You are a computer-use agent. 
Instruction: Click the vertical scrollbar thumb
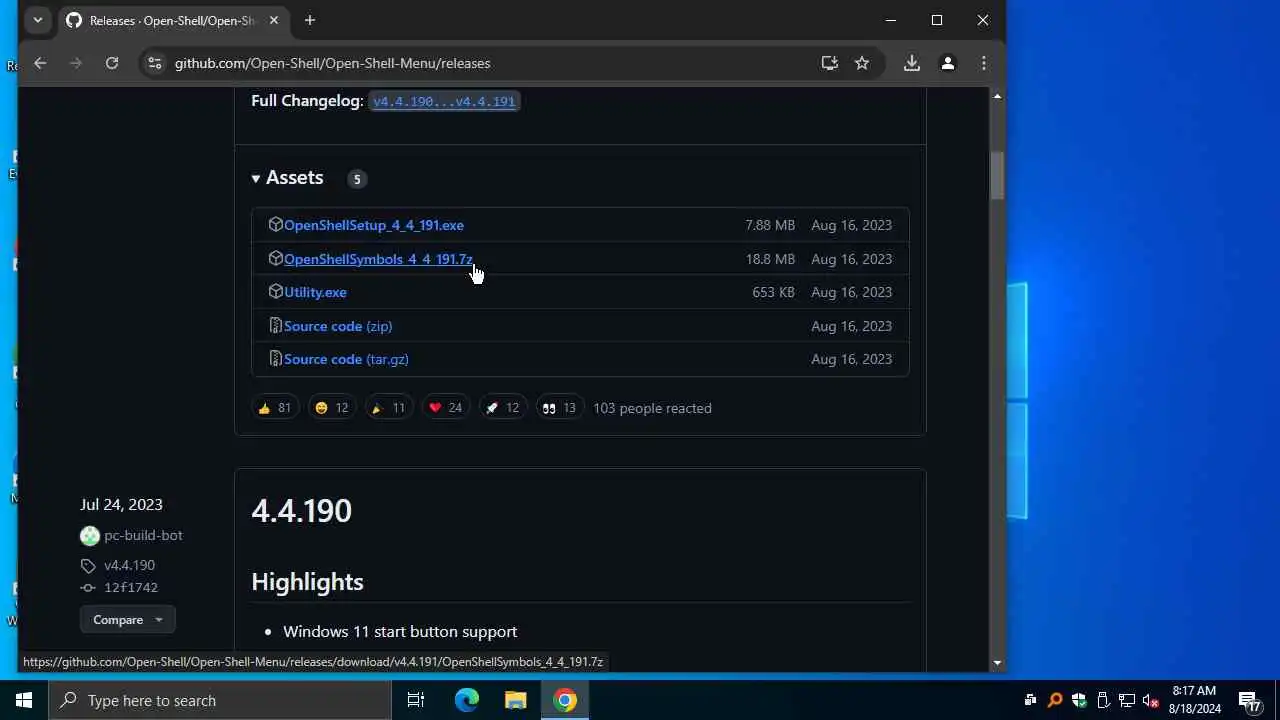[997, 176]
